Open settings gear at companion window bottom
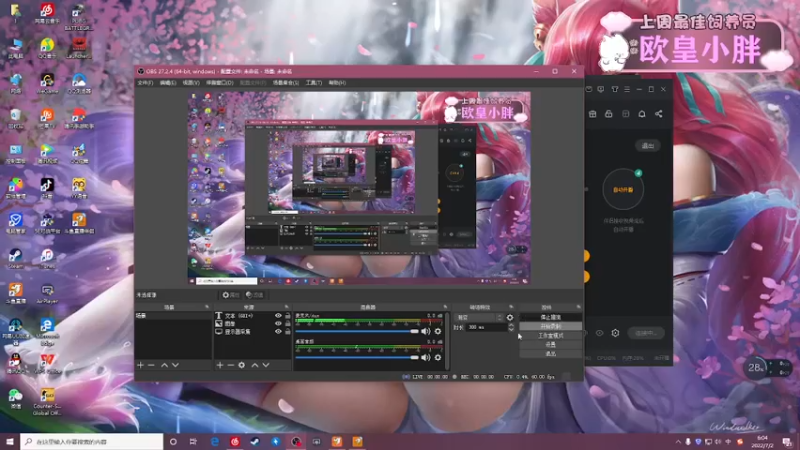 pyautogui.click(x=615, y=333)
